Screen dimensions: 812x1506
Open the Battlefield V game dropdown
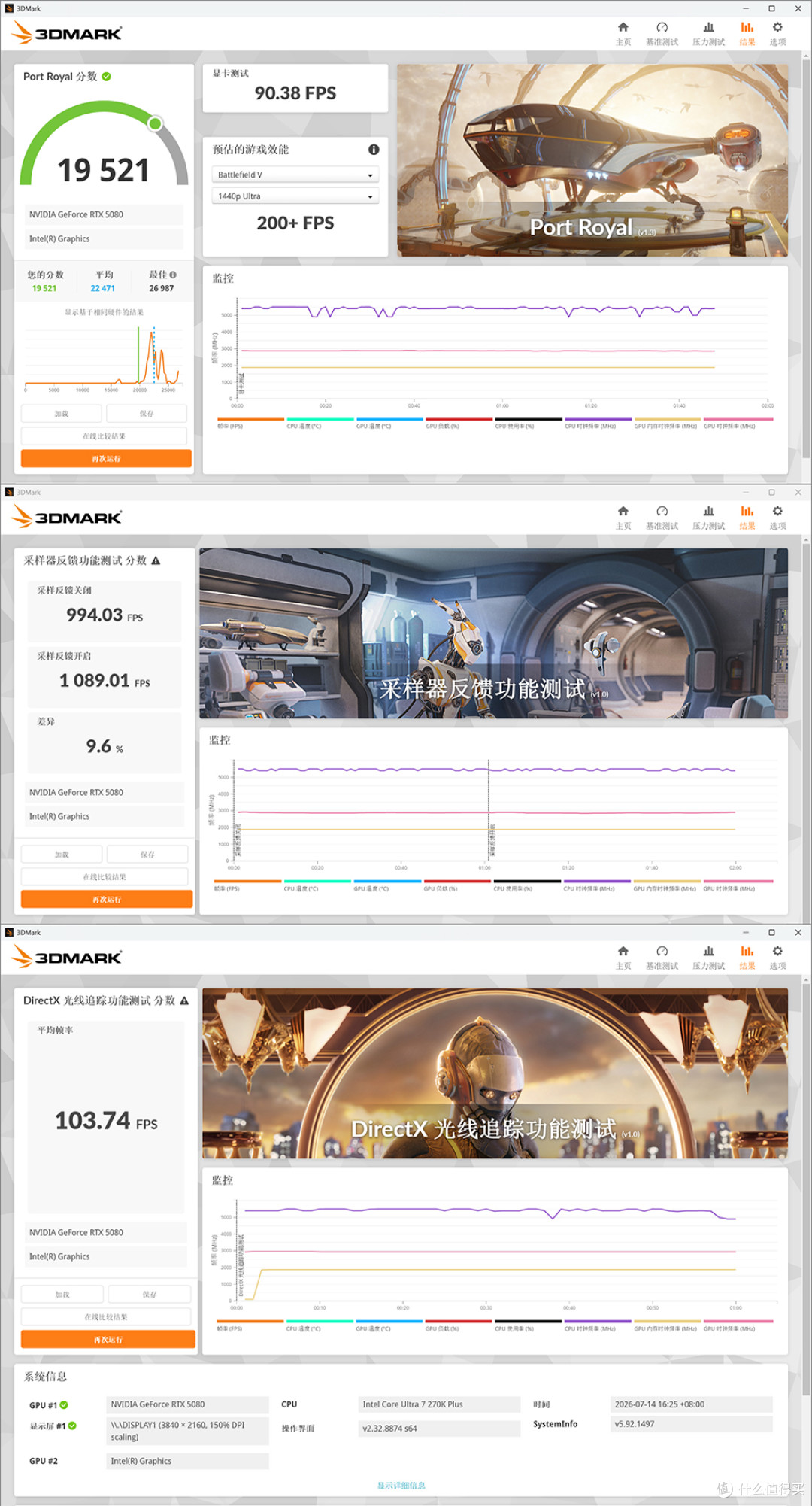click(295, 175)
